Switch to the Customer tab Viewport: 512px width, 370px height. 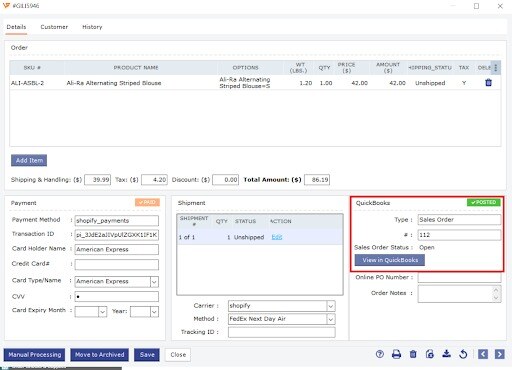54,27
